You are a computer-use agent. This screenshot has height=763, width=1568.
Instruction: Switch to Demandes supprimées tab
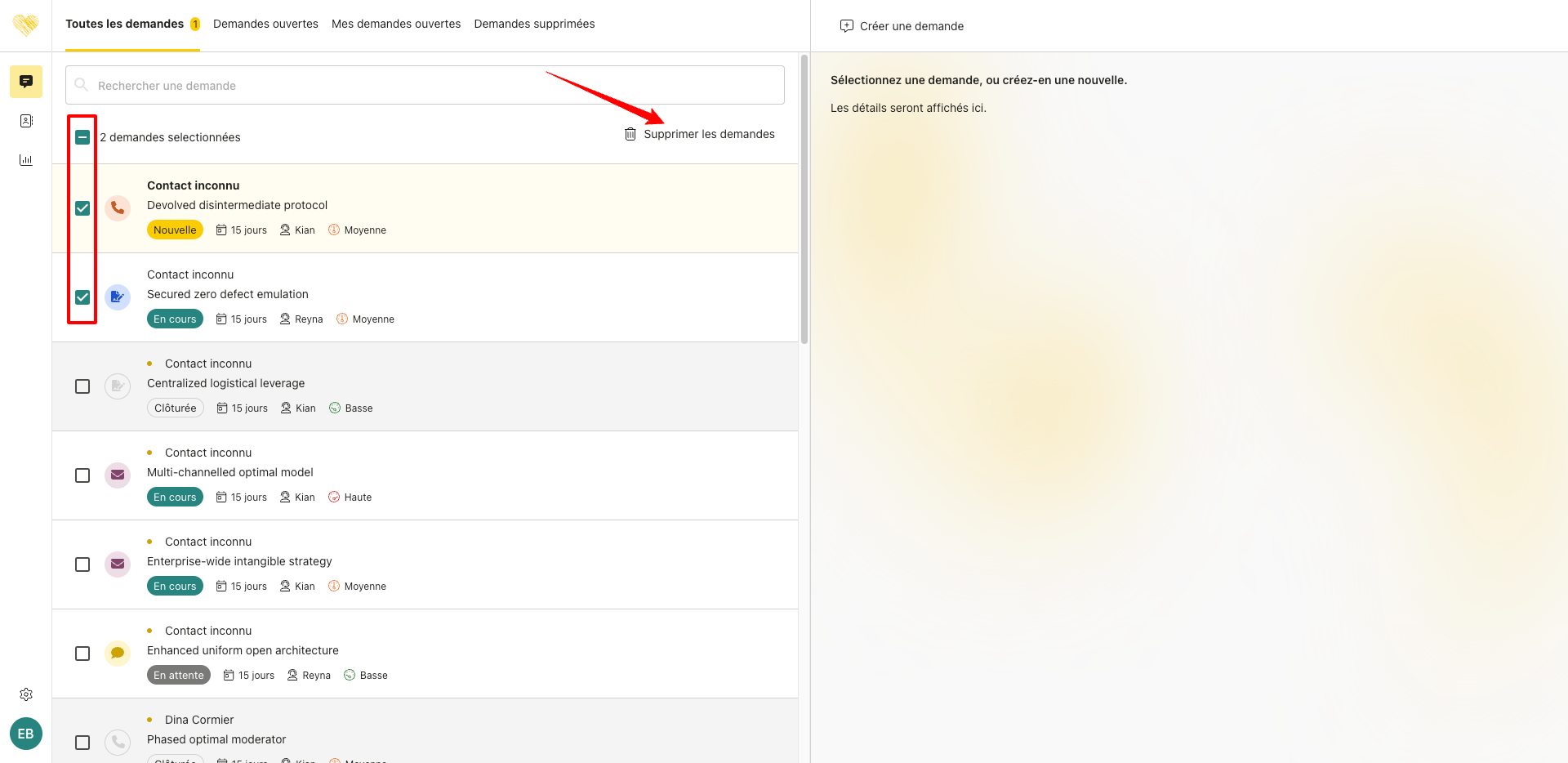point(534,25)
